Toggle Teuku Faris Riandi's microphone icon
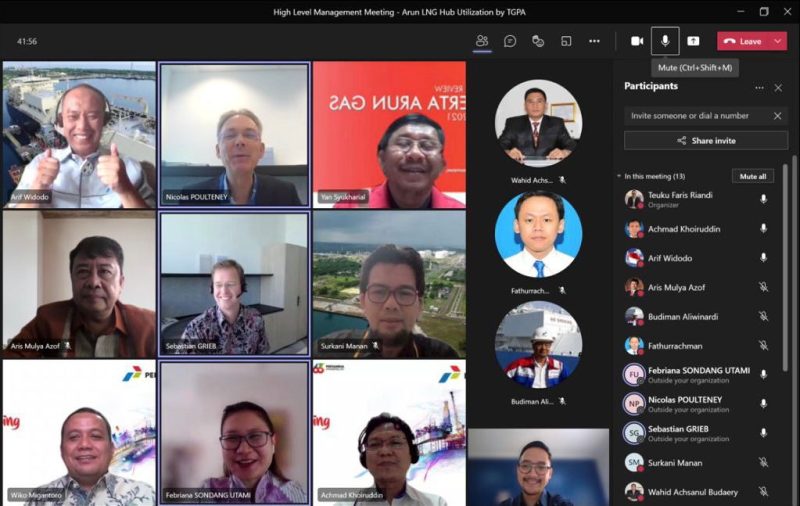Image resolution: width=800 pixels, height=506 pixels. pos(763,199)
